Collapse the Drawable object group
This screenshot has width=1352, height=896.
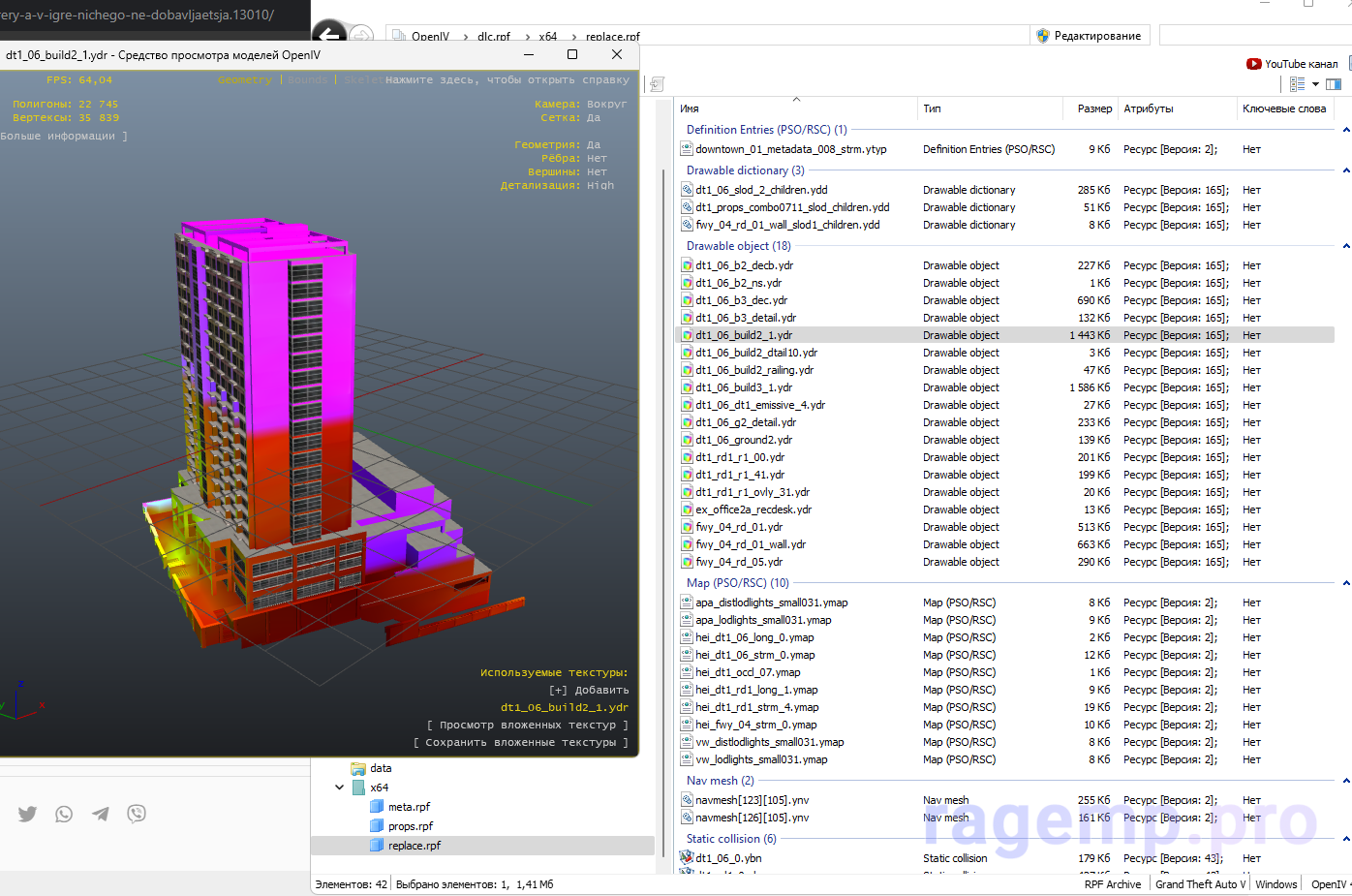[x=1345, y=246]
